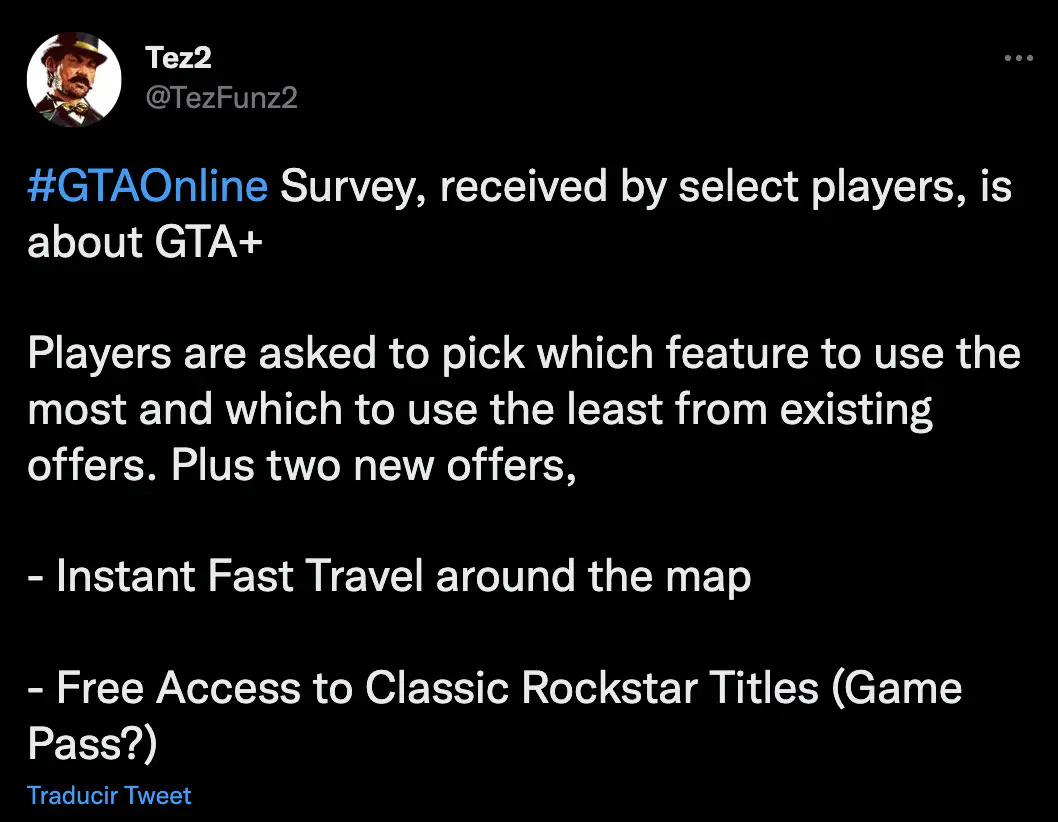Select the 'about GTA+' line

pyautogui.click(x=144, y=242)
